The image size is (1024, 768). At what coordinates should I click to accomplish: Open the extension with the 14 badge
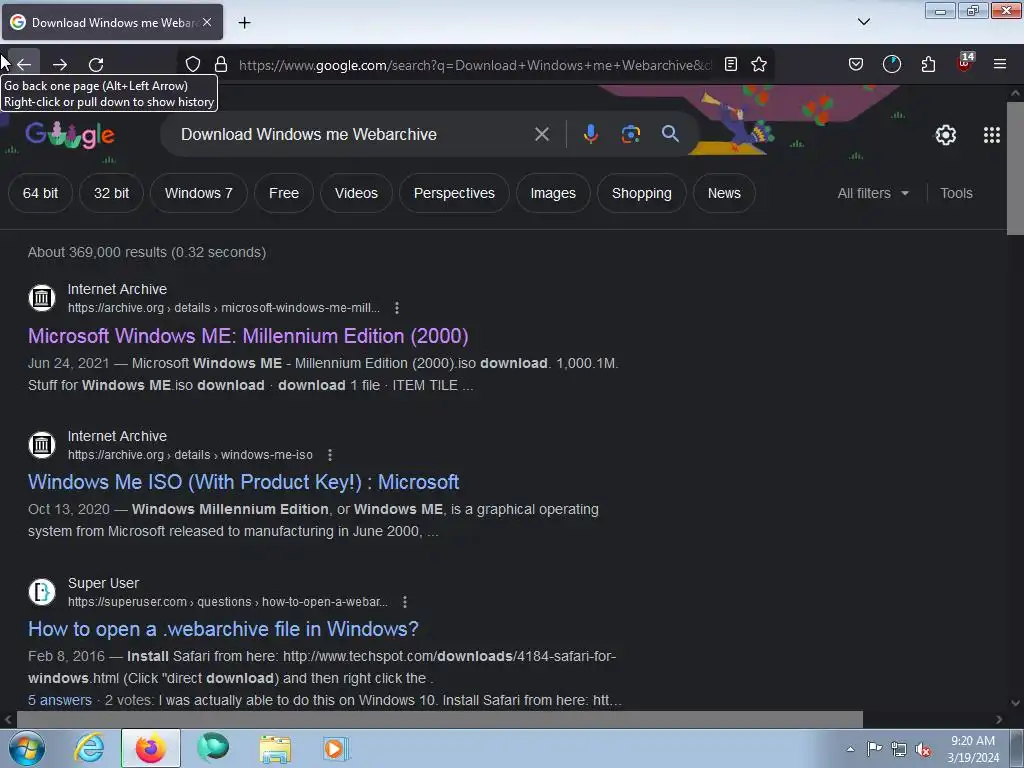click(965, 63)
